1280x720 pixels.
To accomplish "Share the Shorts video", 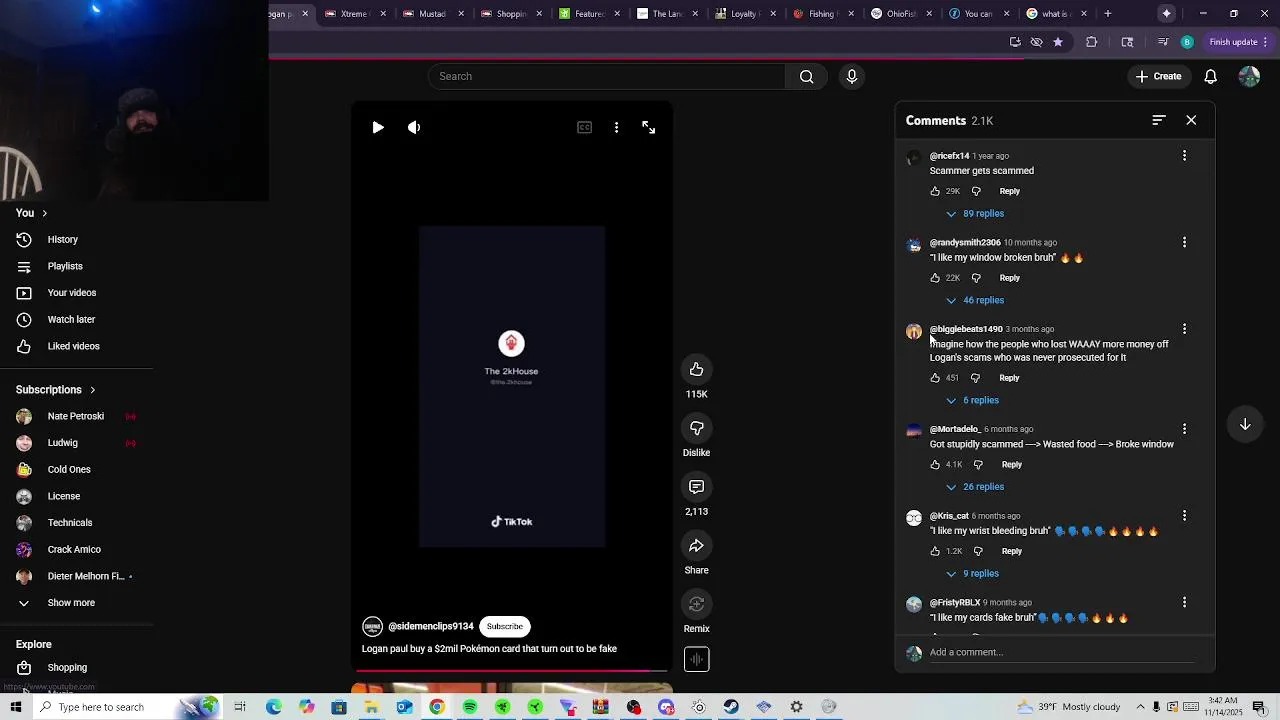I will coord(697,545).
